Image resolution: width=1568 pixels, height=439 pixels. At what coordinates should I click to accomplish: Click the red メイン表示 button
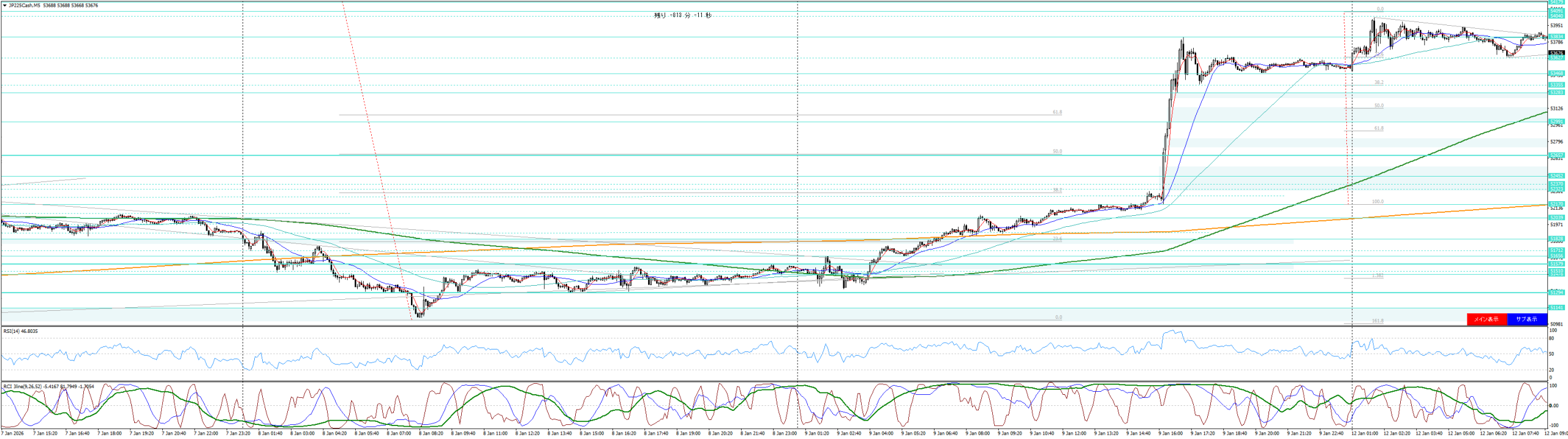click(1487, 319)
